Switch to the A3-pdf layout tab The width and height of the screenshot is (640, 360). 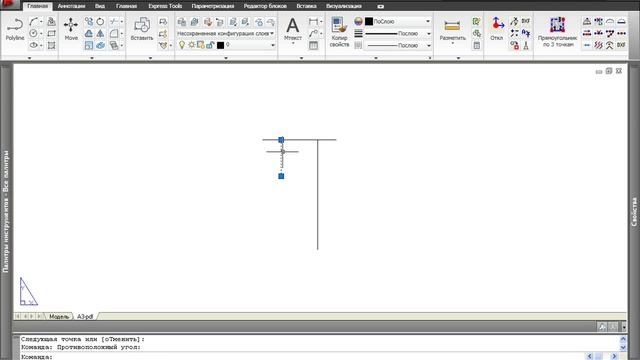point(85,316)
